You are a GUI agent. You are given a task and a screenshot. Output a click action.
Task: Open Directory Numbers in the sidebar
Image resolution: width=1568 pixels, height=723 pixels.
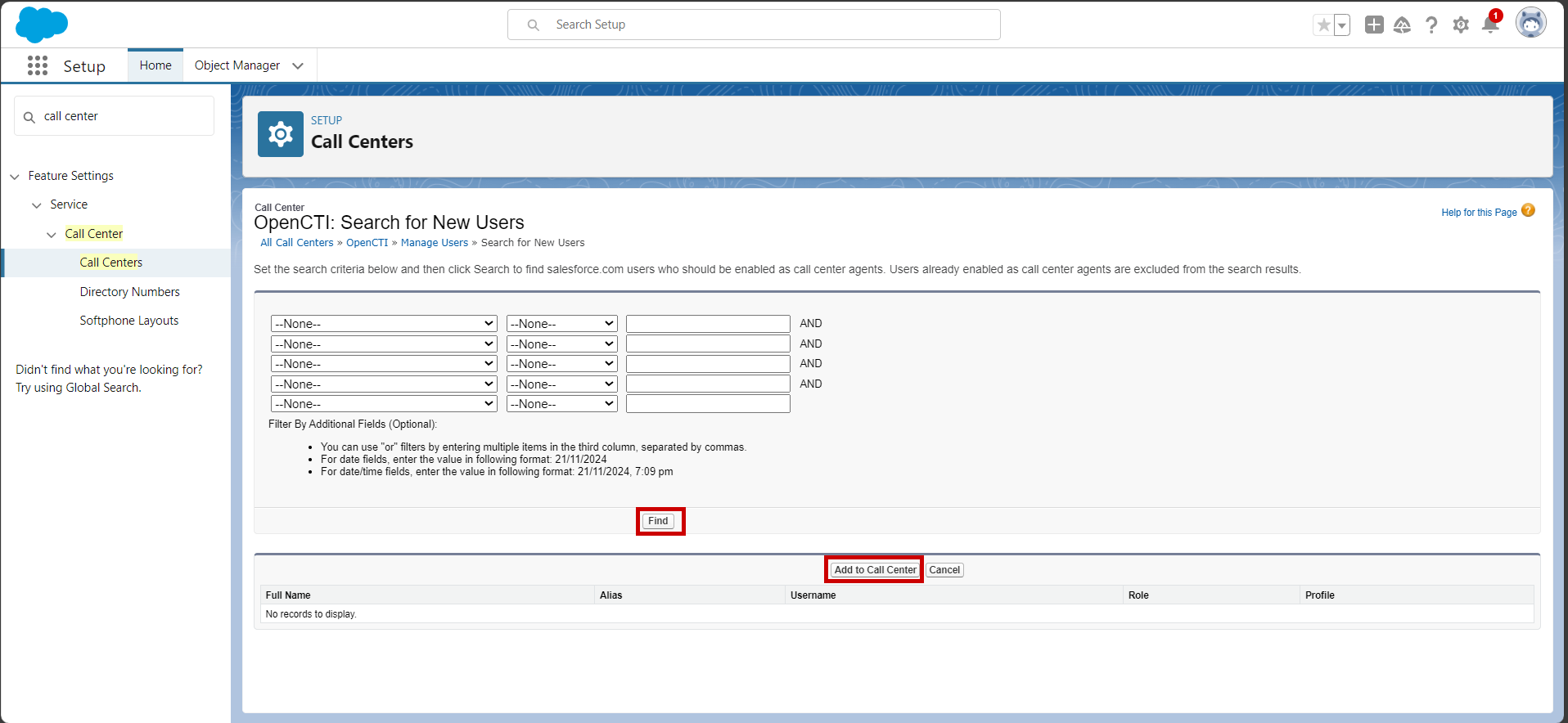(130, 292)
